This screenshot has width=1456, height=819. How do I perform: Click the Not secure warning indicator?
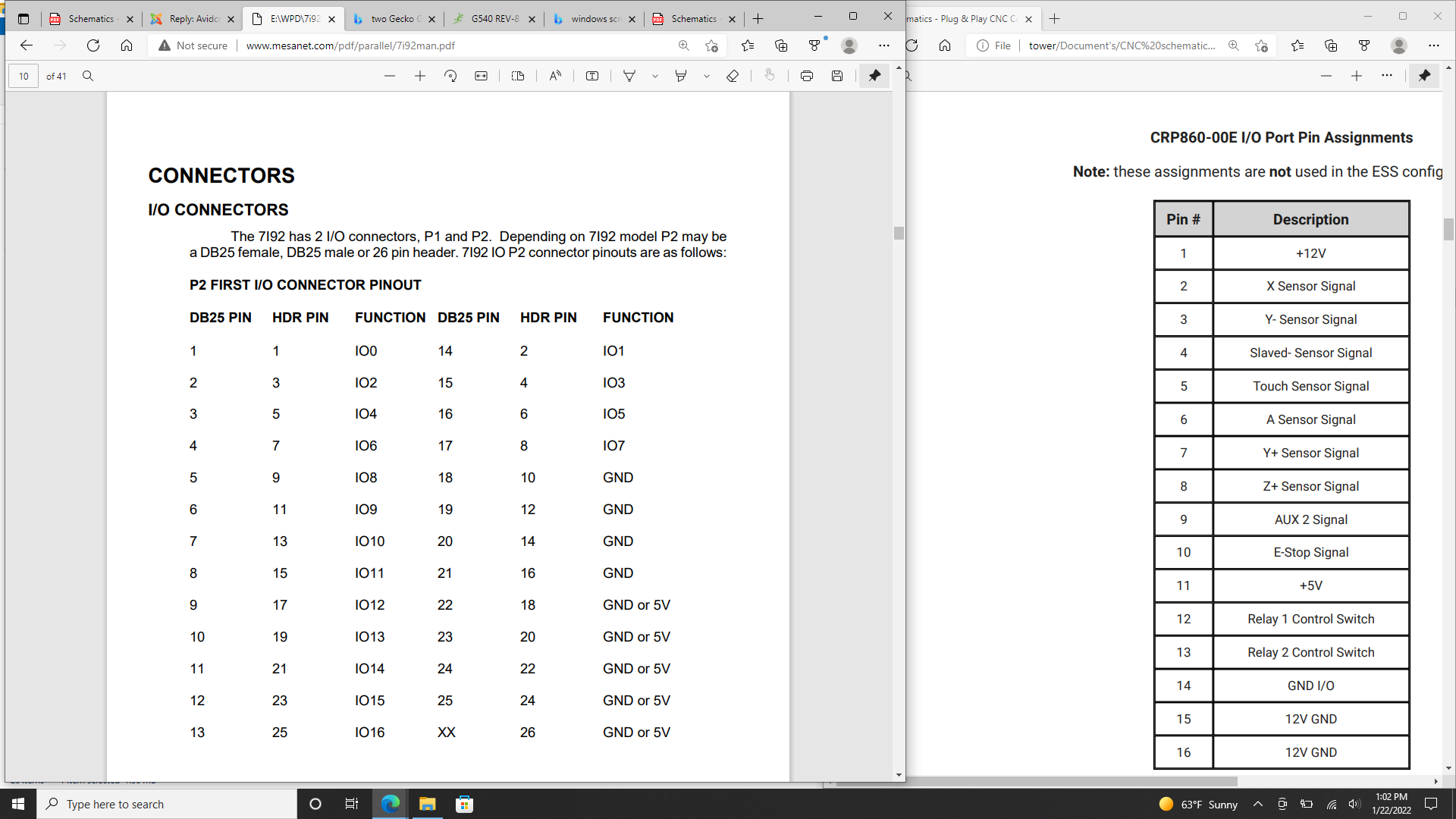click(193, 45)
